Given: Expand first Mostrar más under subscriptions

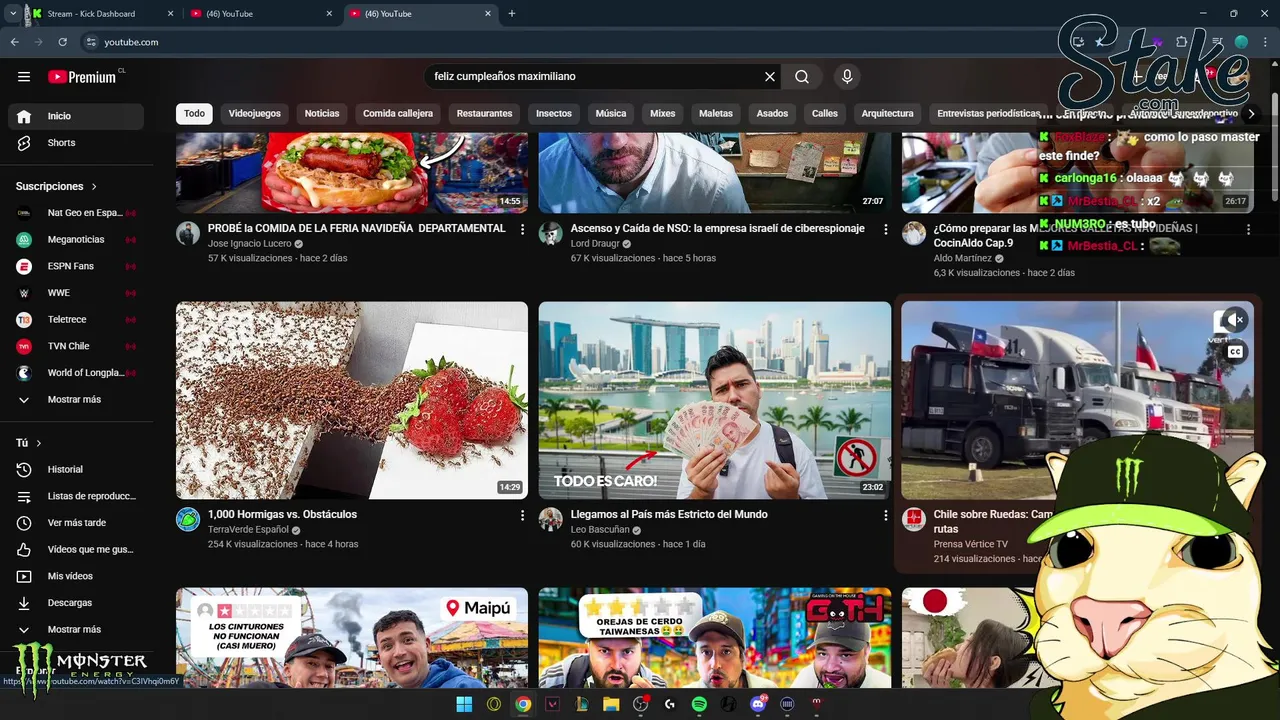Looking at the screenshot, I should pyautogui.click(x=76, y=399).
